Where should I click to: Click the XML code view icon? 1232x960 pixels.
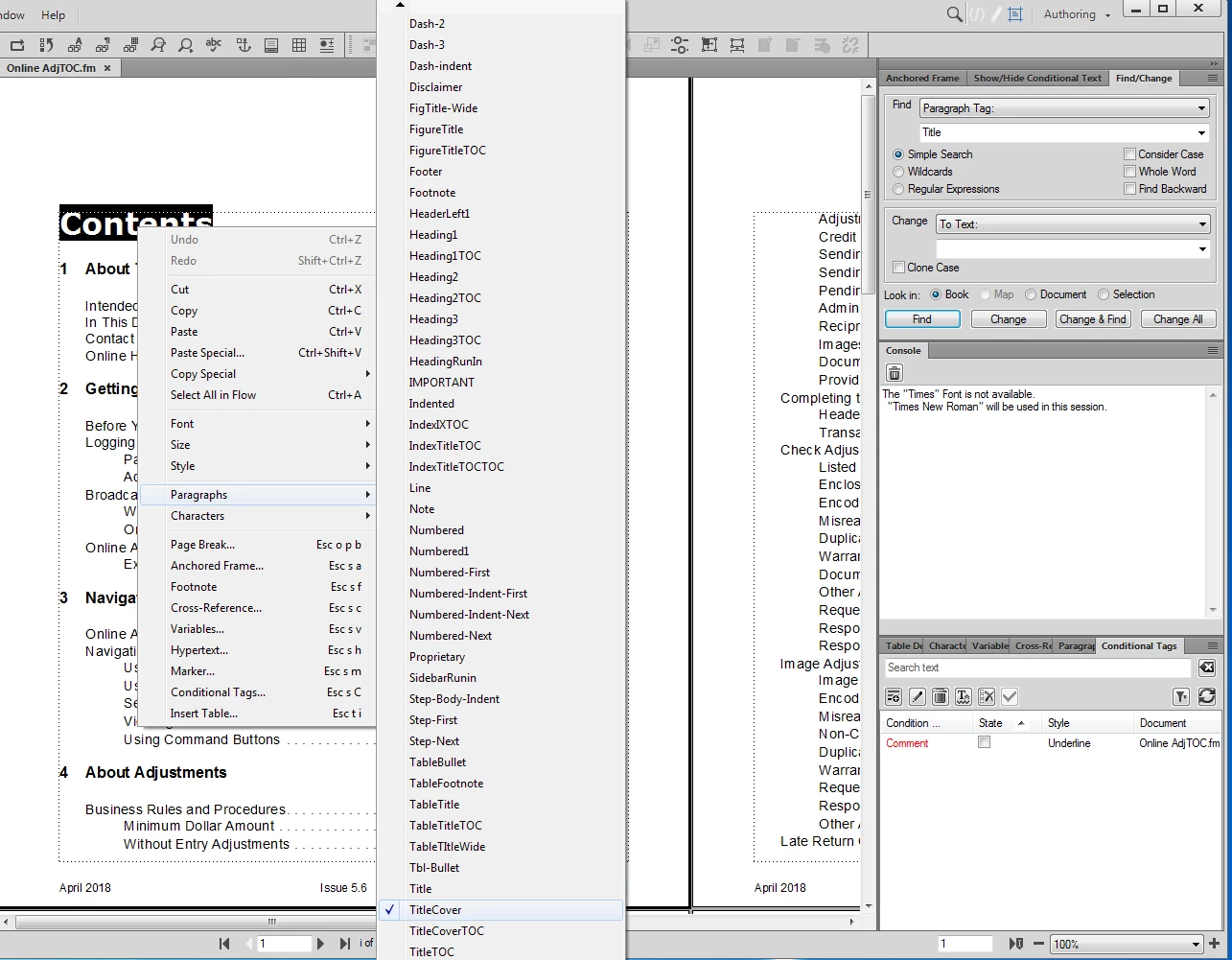977,14
